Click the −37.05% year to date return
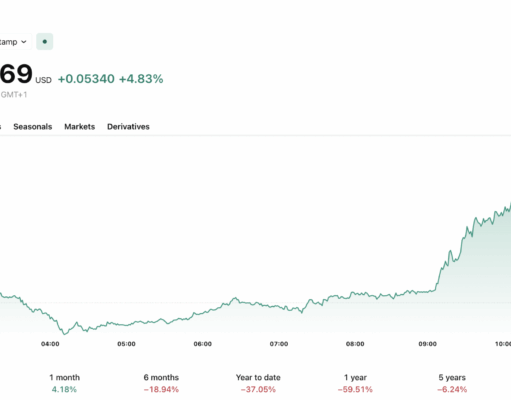Image resolution: width=511 pixels, height=400 pixels. [x=258, y=389]
